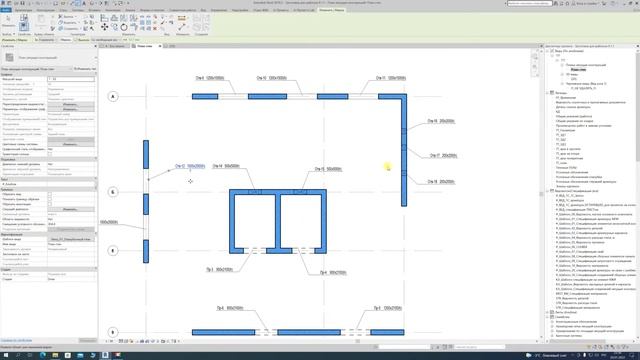Click grid bubble Б in the plan view
The width and height of the screenshot is (640, 360).
(x=113, y=192)
